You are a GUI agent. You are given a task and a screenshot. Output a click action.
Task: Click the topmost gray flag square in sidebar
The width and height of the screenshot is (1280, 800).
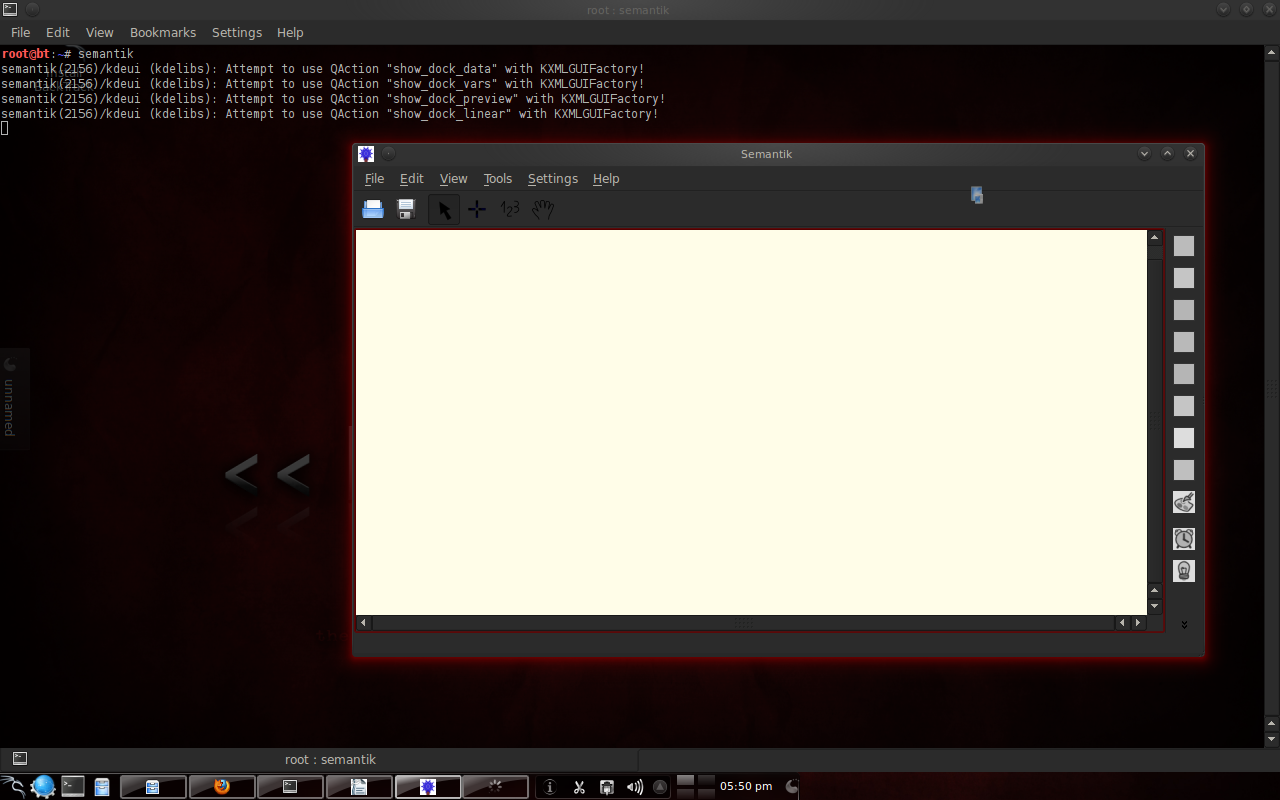tap(1184, 246)
